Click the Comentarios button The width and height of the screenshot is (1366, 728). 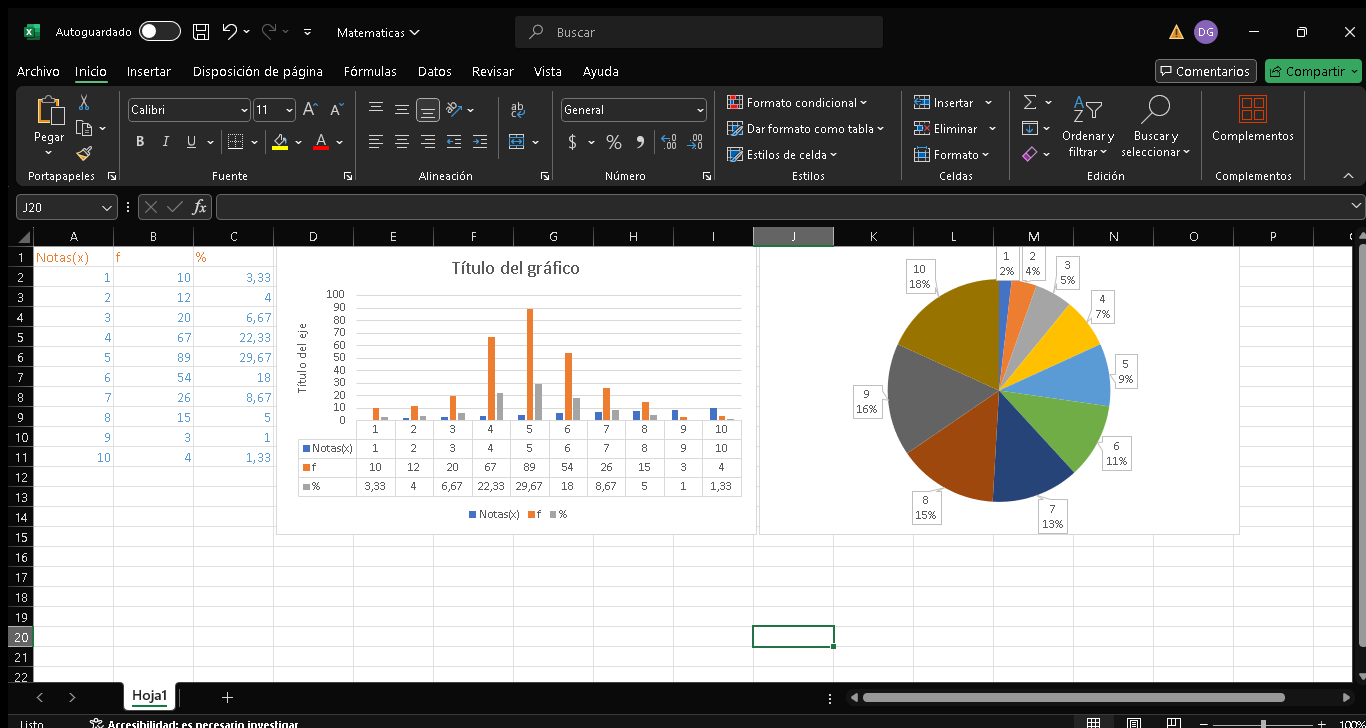[1206, 71]
